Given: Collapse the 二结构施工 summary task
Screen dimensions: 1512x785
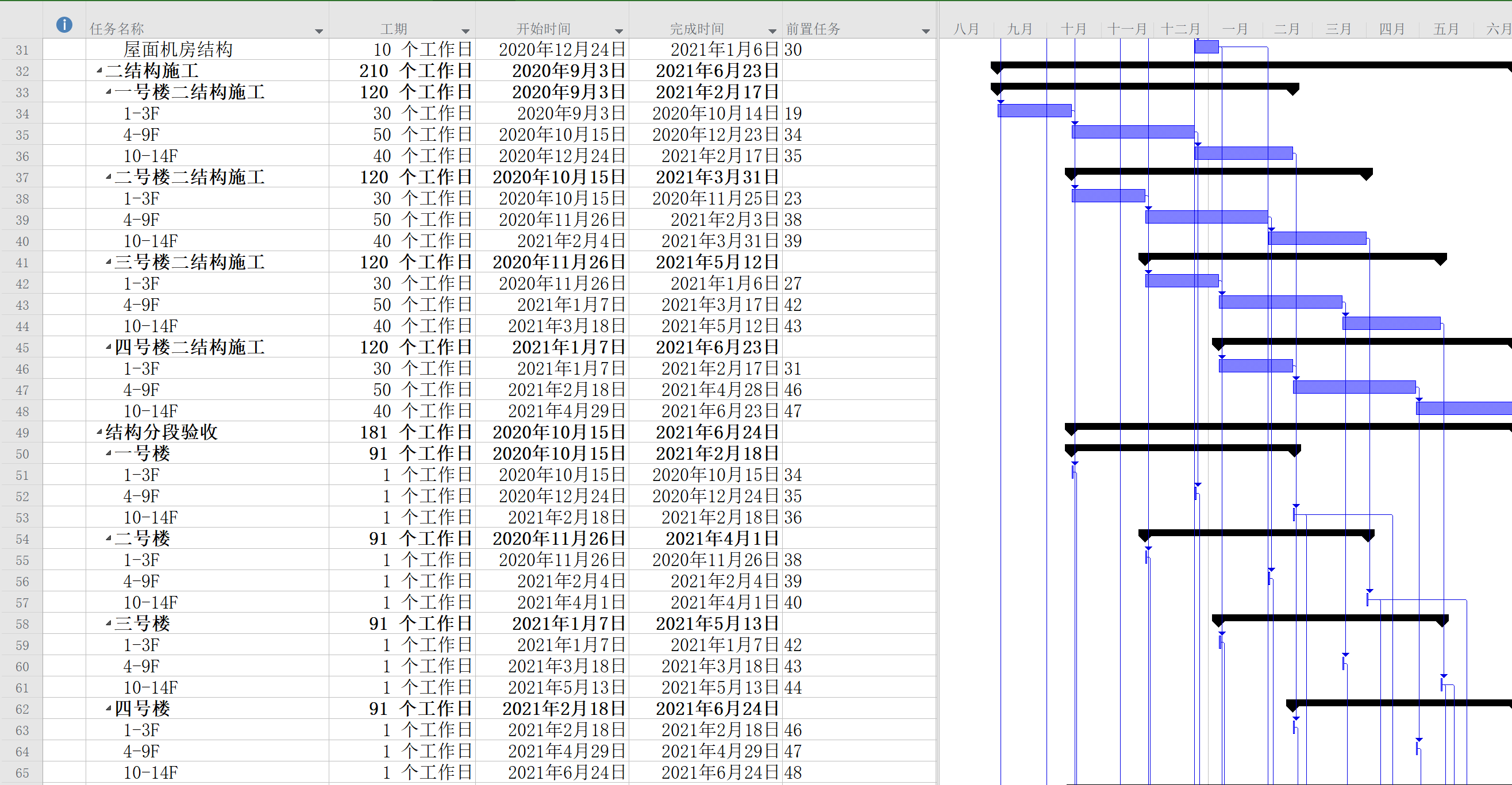Looking at the screenshot, I should coord(99,71).
